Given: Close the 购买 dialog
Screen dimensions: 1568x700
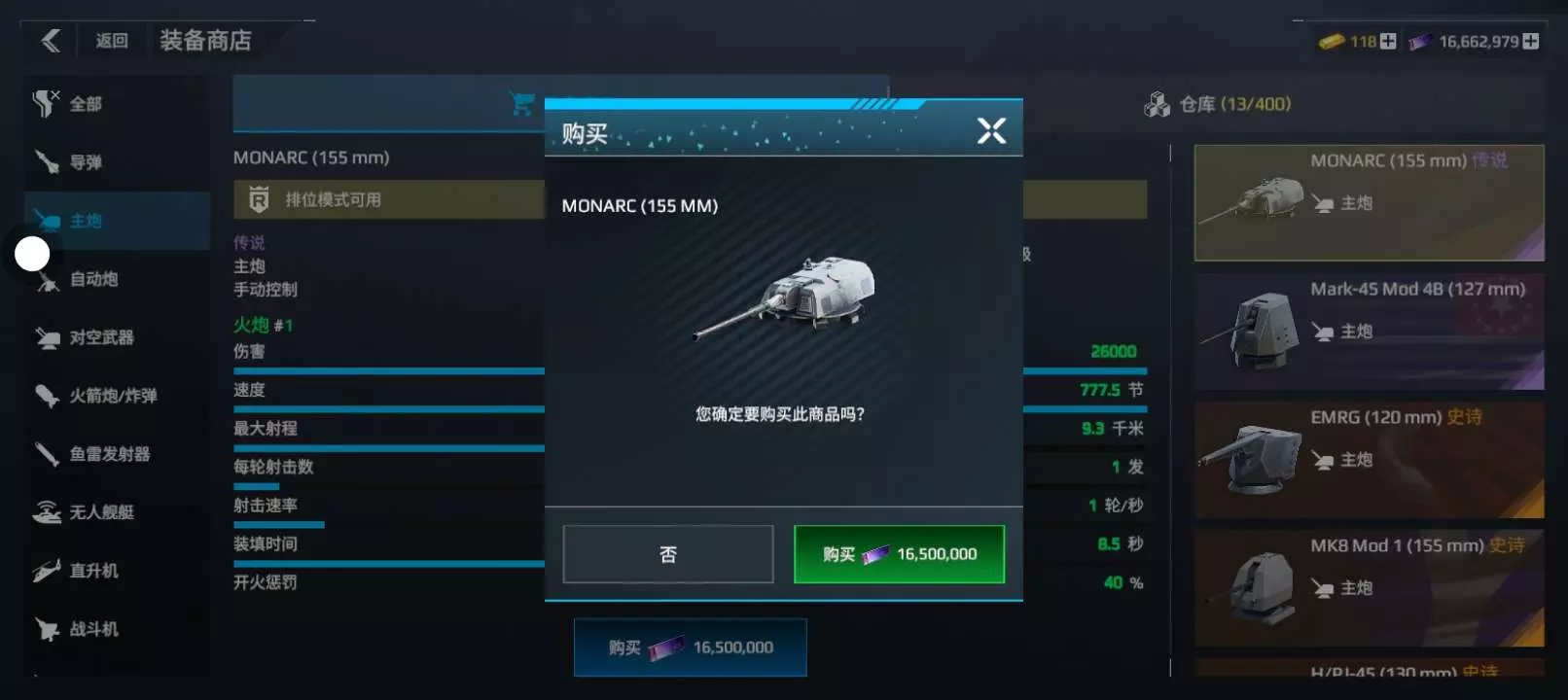Looking at the screenshot, I should click(x=991, y=130).
